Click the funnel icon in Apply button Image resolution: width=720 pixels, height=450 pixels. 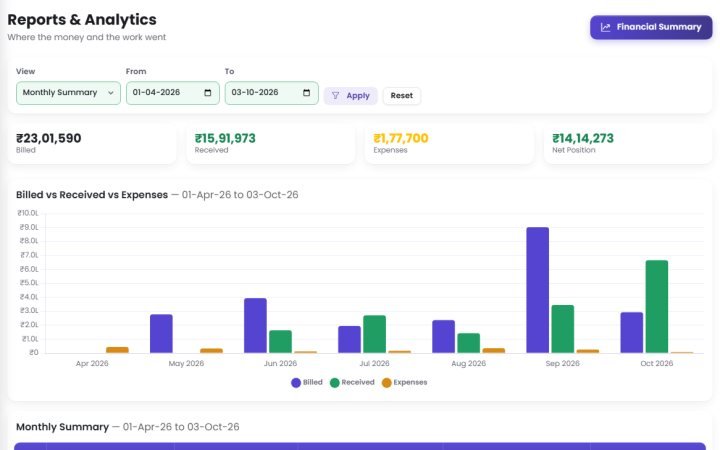pos(336,96)
